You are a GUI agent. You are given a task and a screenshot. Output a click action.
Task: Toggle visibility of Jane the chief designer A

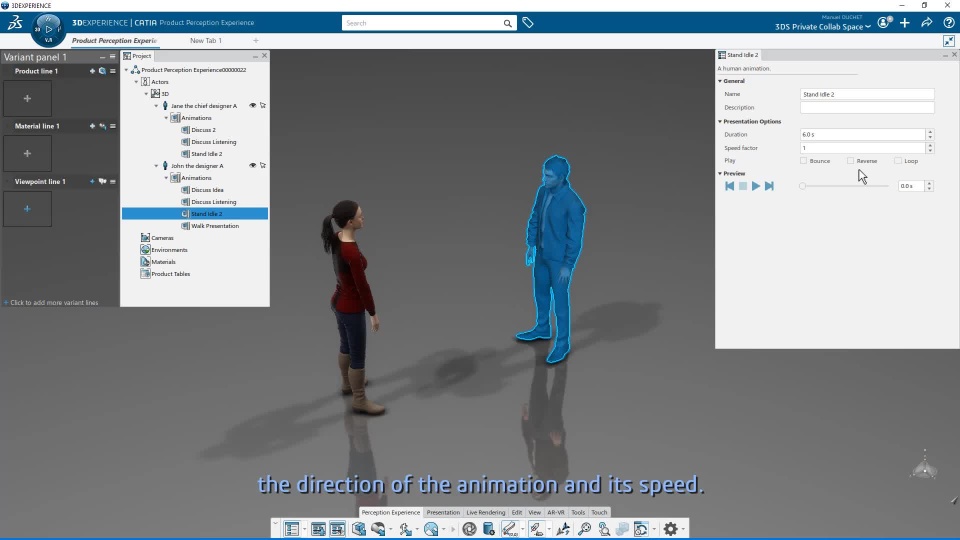tap(252, 105)
